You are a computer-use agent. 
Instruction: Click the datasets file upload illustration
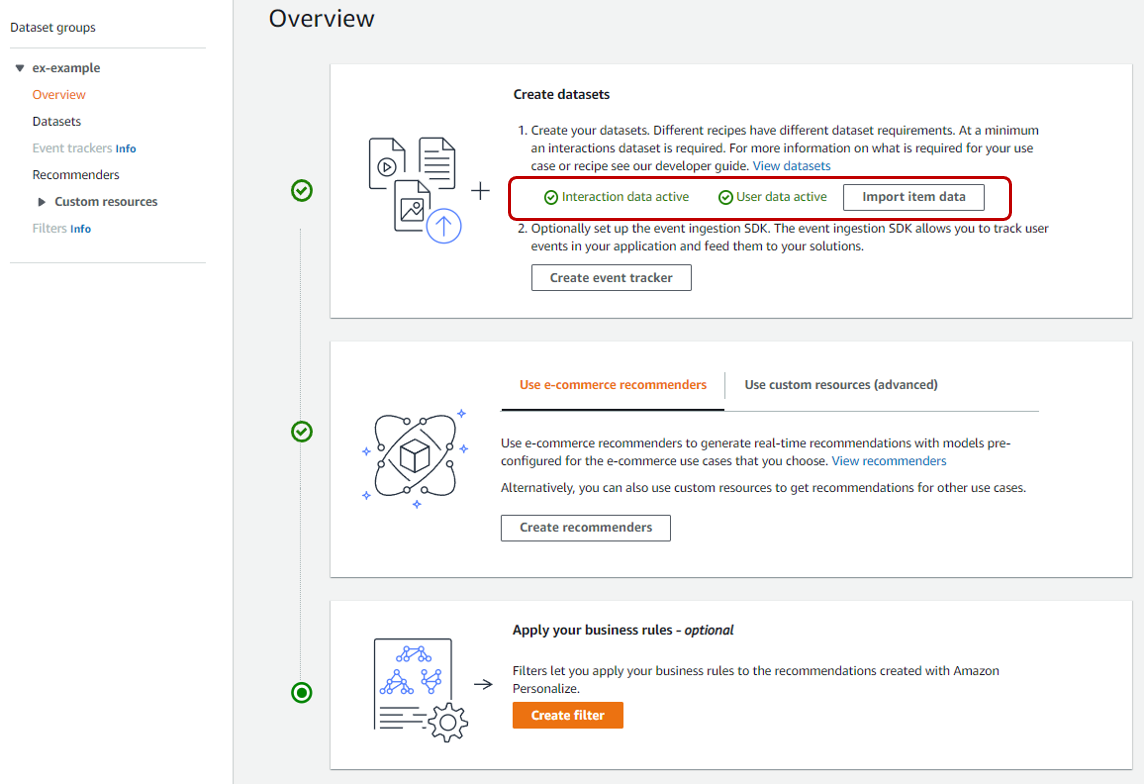pos(415,190)
